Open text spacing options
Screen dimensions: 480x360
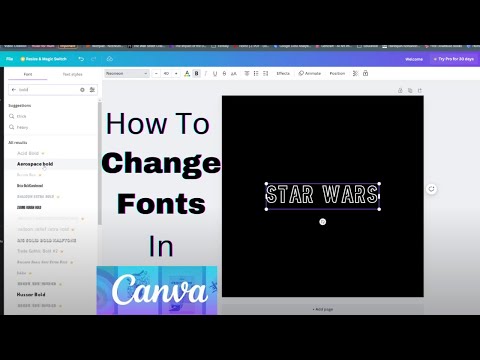pos(265,74)
